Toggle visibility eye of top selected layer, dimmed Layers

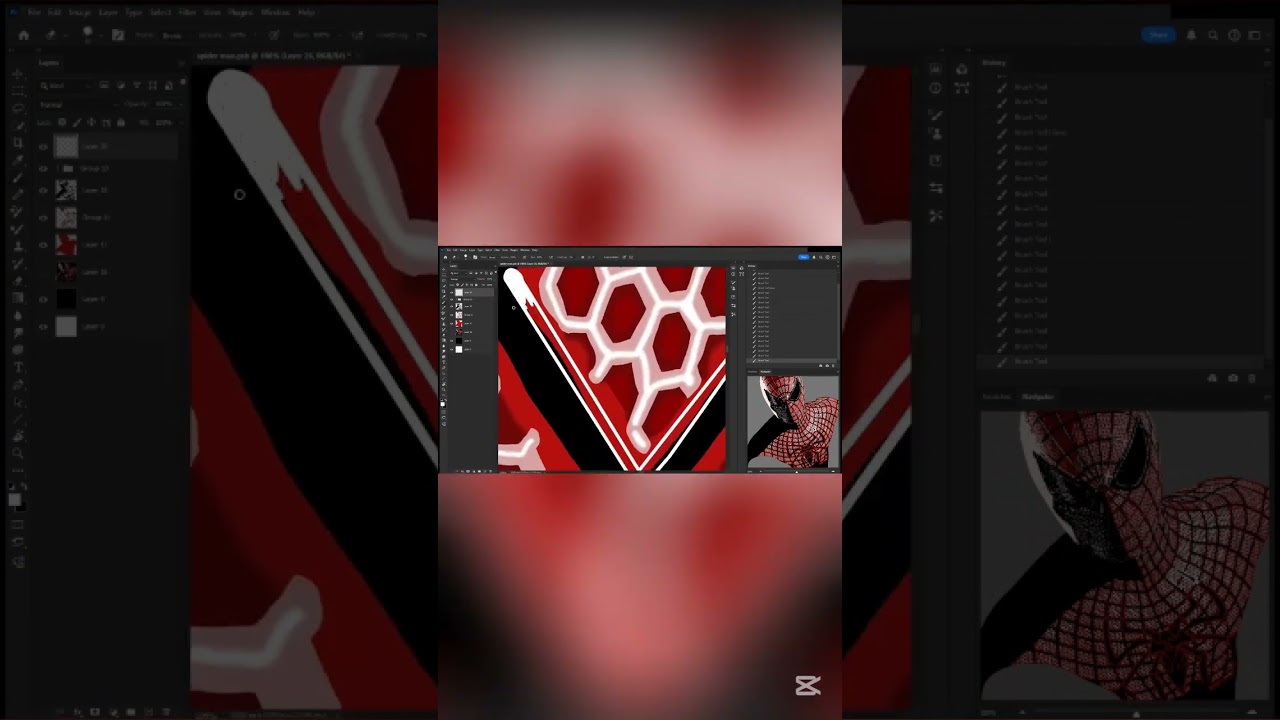click(x=43, y=146)
